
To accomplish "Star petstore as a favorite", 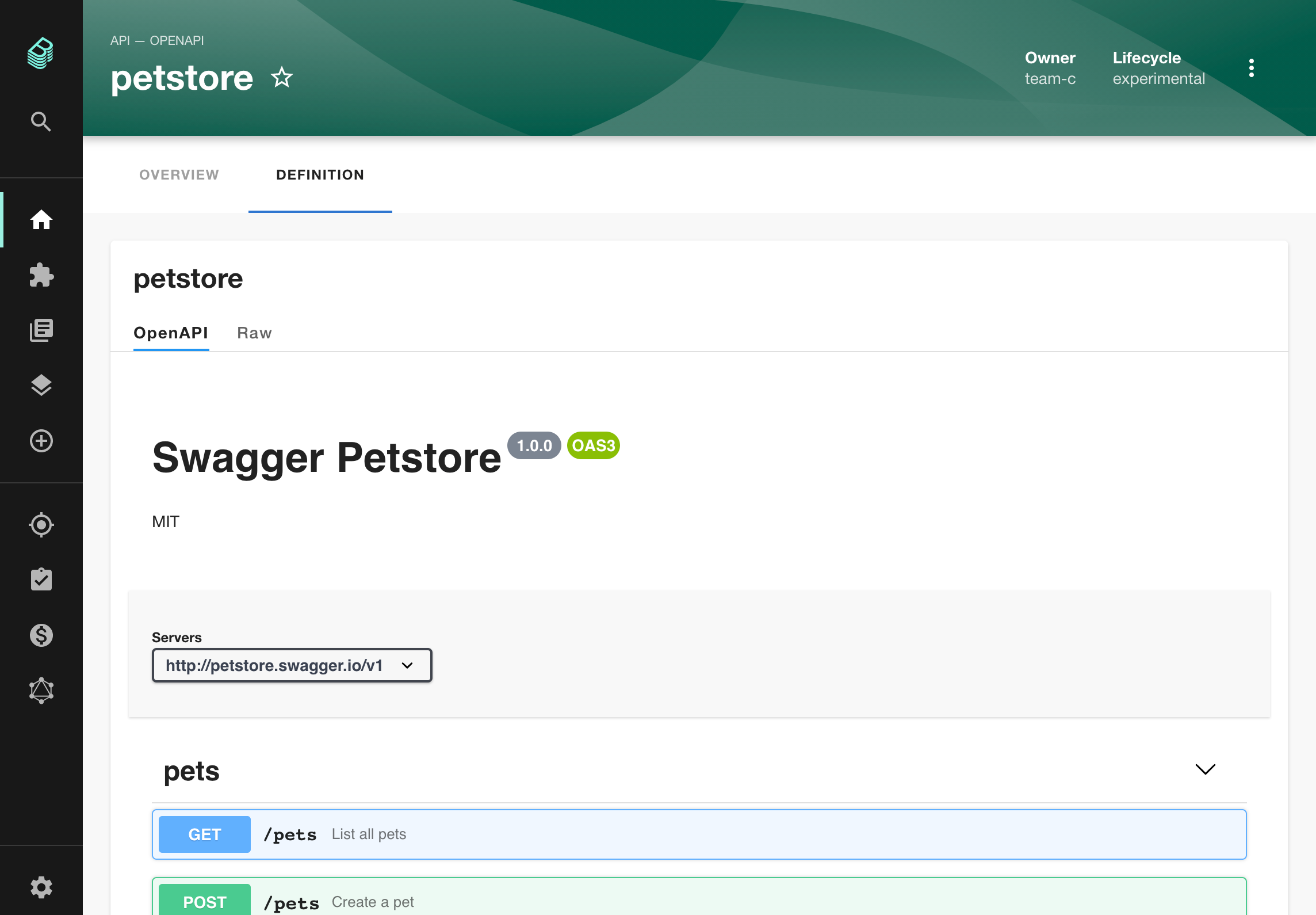I will tap(282, 78).
